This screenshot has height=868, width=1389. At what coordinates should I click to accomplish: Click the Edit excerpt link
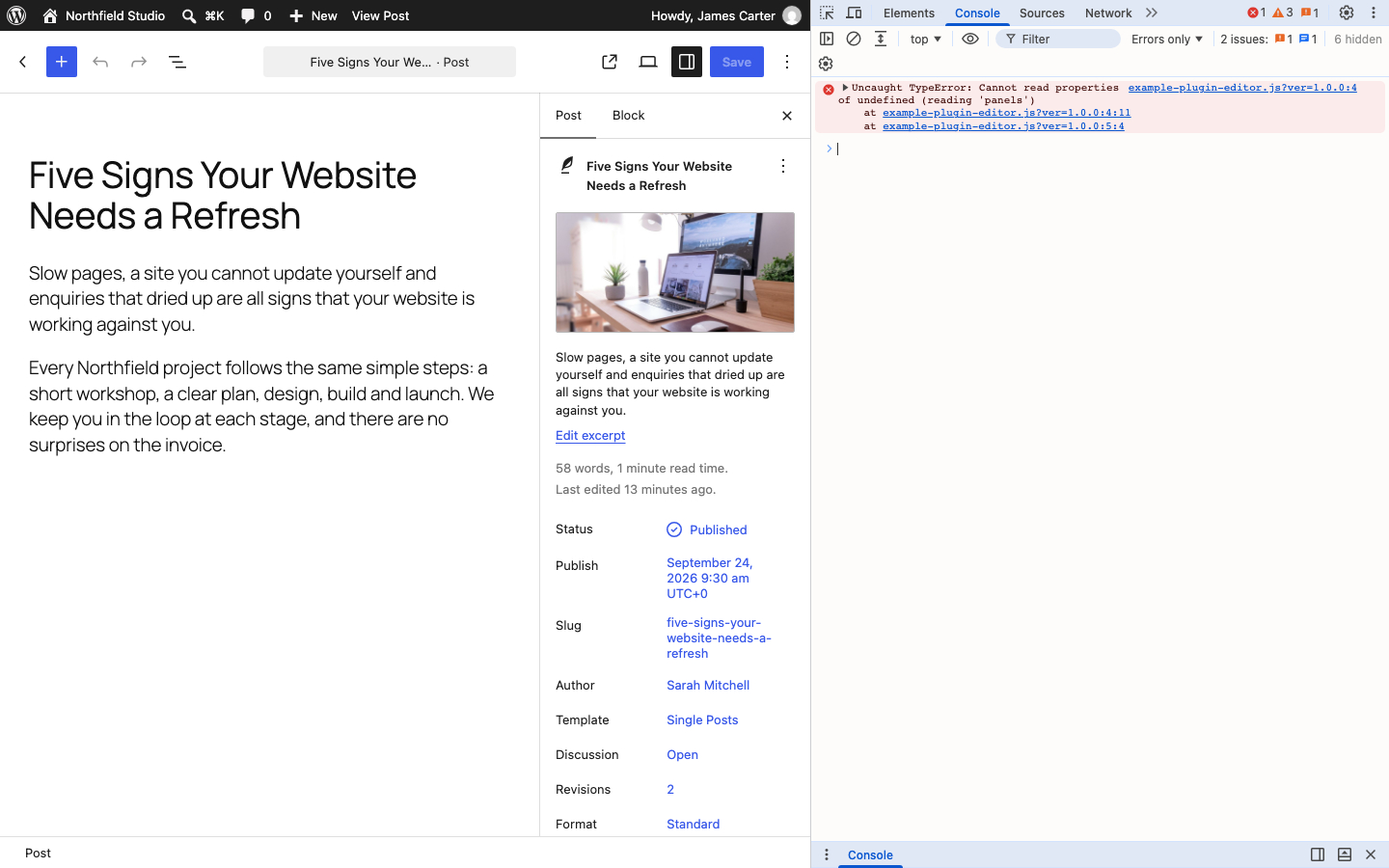[590, 436]
